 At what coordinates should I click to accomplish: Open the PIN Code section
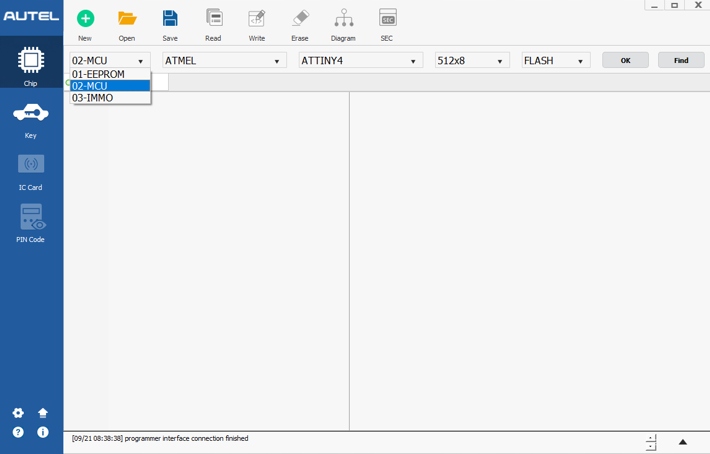click(31, 222)
